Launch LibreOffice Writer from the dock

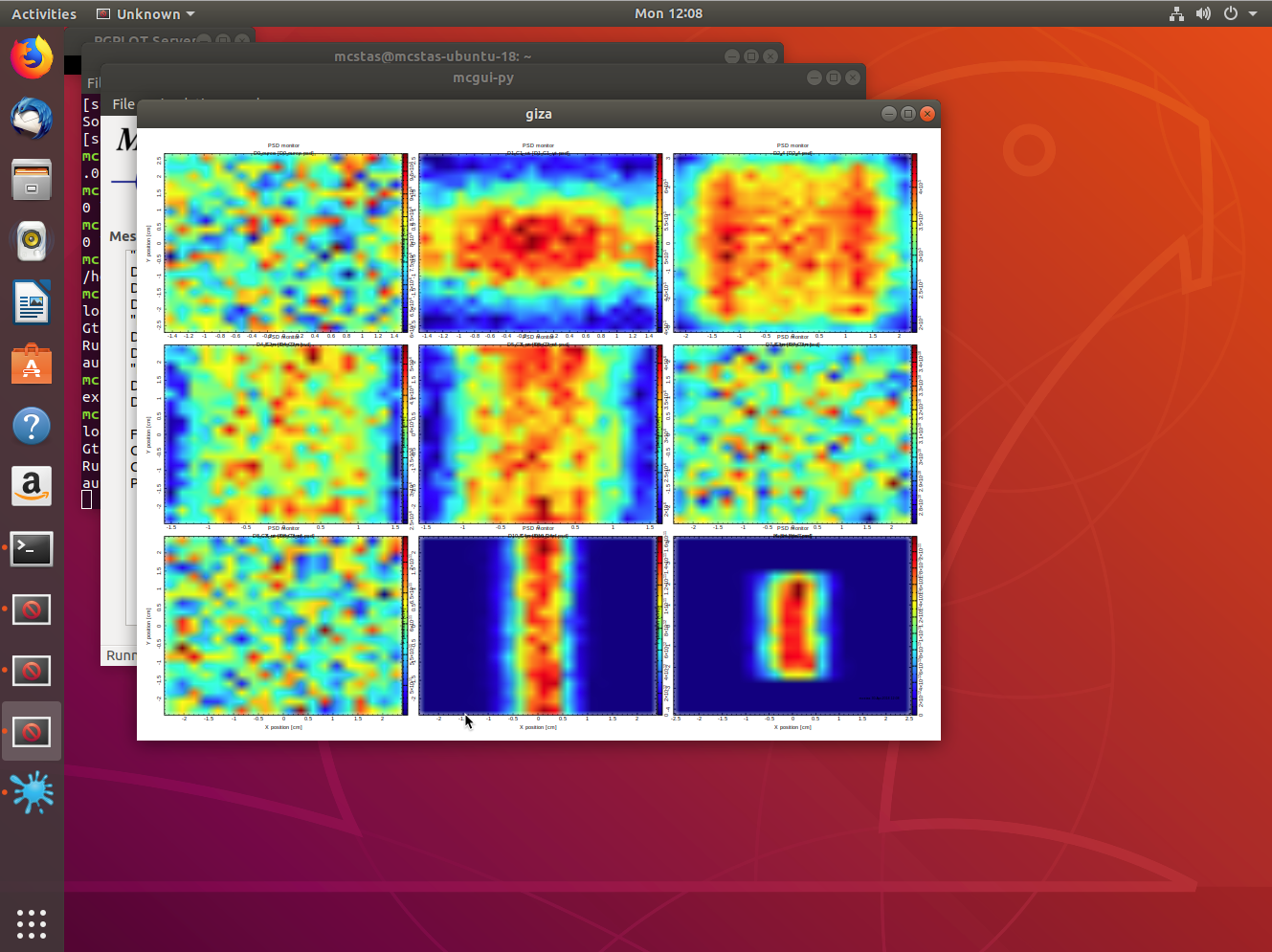32,303
